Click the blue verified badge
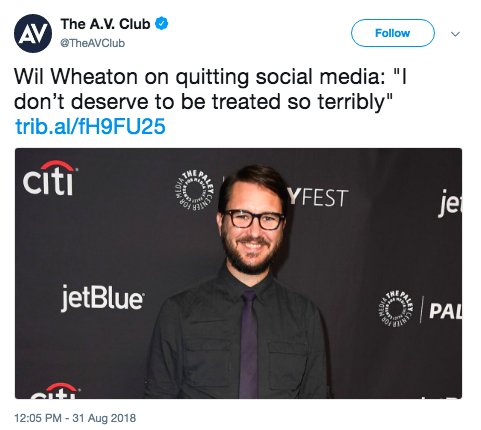Screen dimensions: 481x430 click(162, 24)
